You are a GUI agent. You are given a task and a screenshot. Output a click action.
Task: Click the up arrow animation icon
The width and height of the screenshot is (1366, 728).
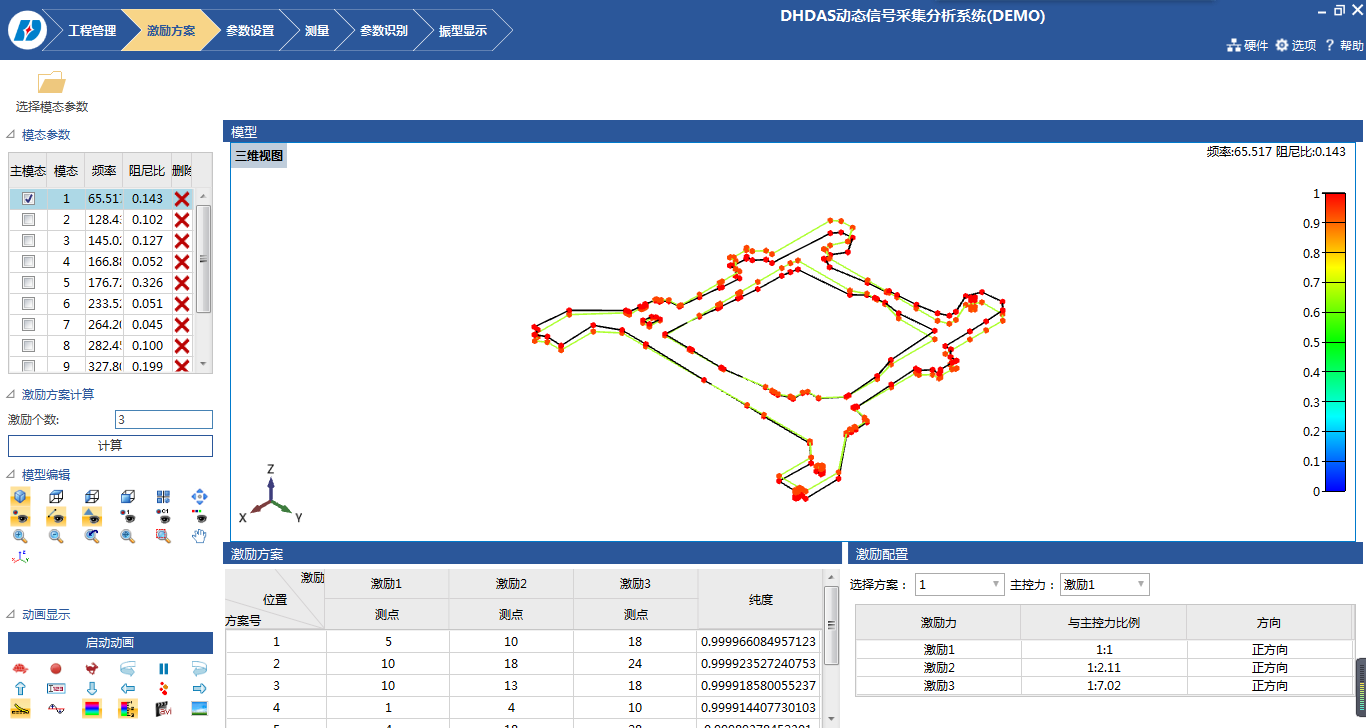(20, 688)
